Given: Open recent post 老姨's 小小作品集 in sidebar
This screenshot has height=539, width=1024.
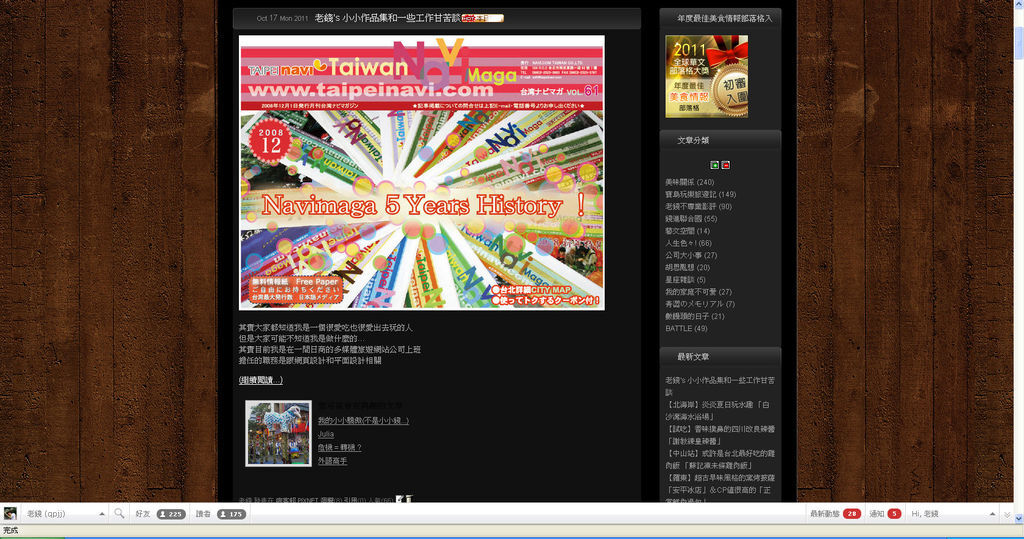Looking at the screenshot, I should [x=720, y=386].
